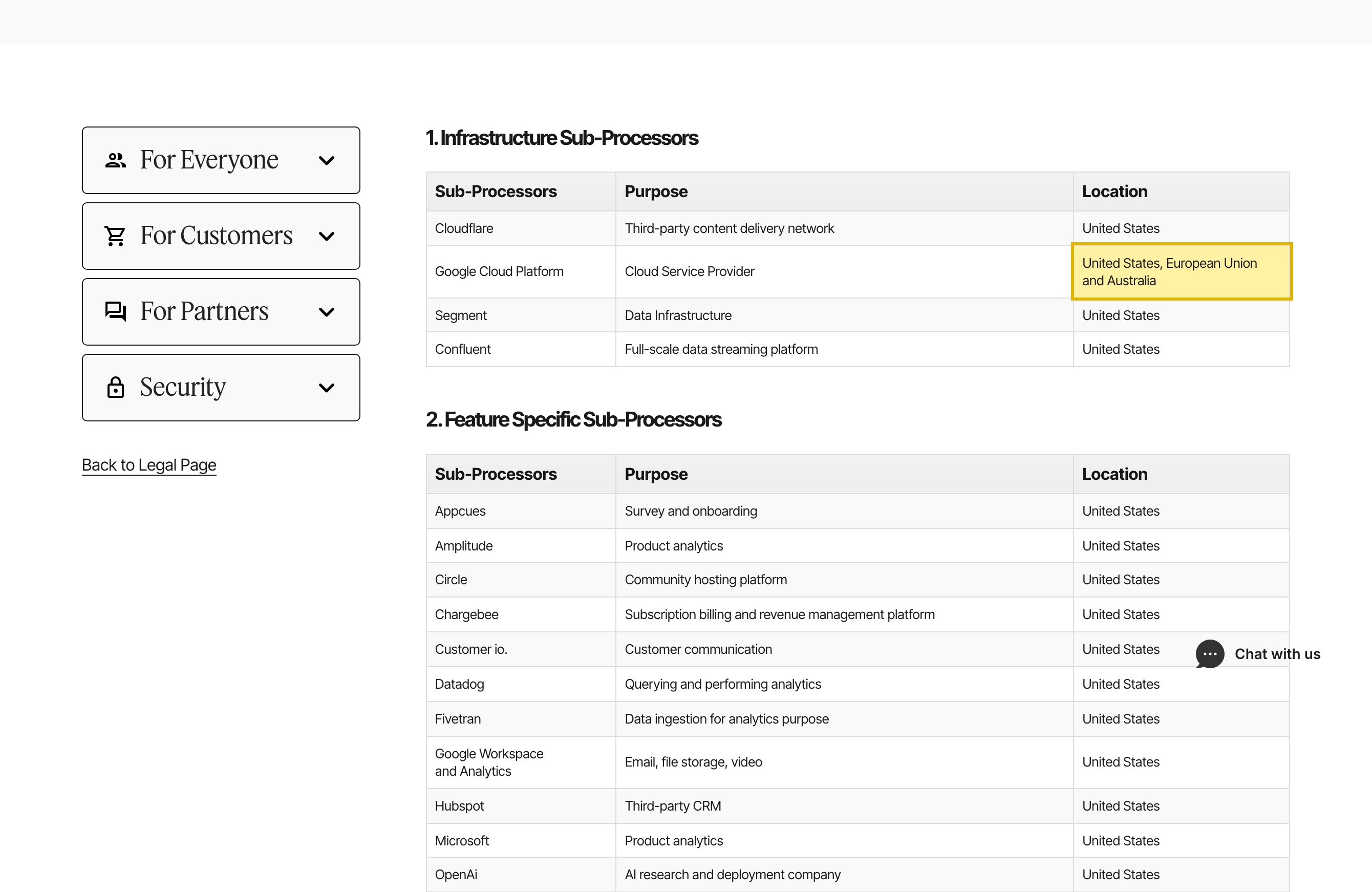Screen dimensions: 1372x892
Task: Expand the For Everyone chevron
Action: click(x=326, y=160)
